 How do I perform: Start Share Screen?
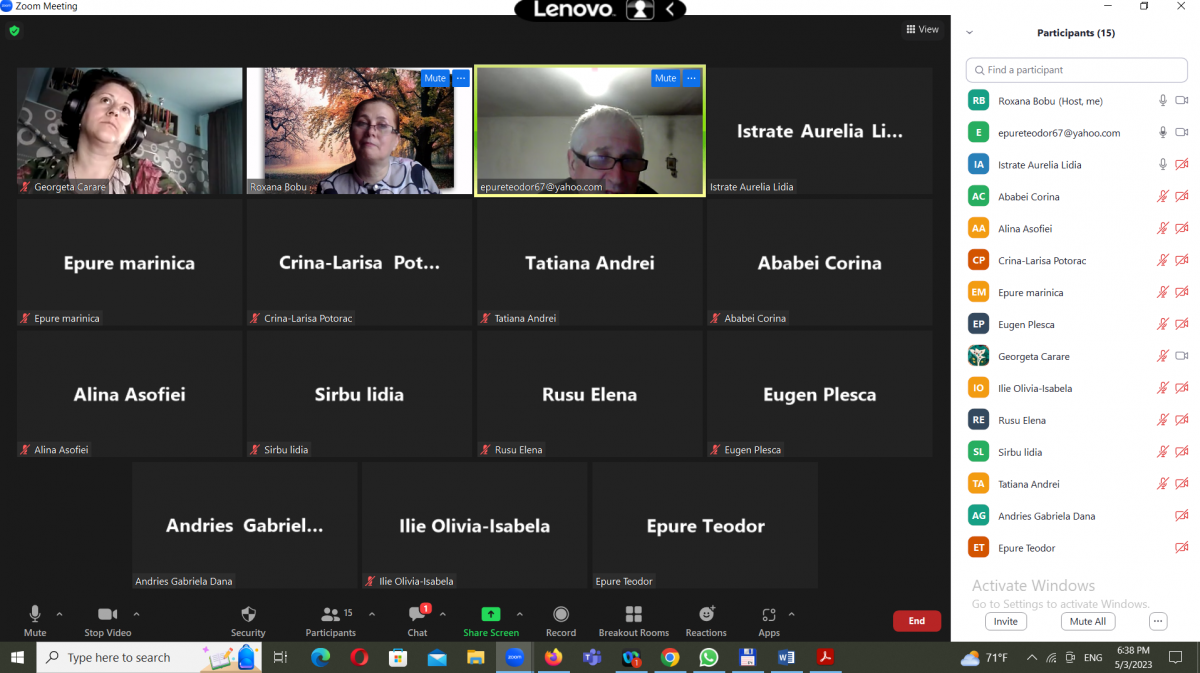[491, 620]
